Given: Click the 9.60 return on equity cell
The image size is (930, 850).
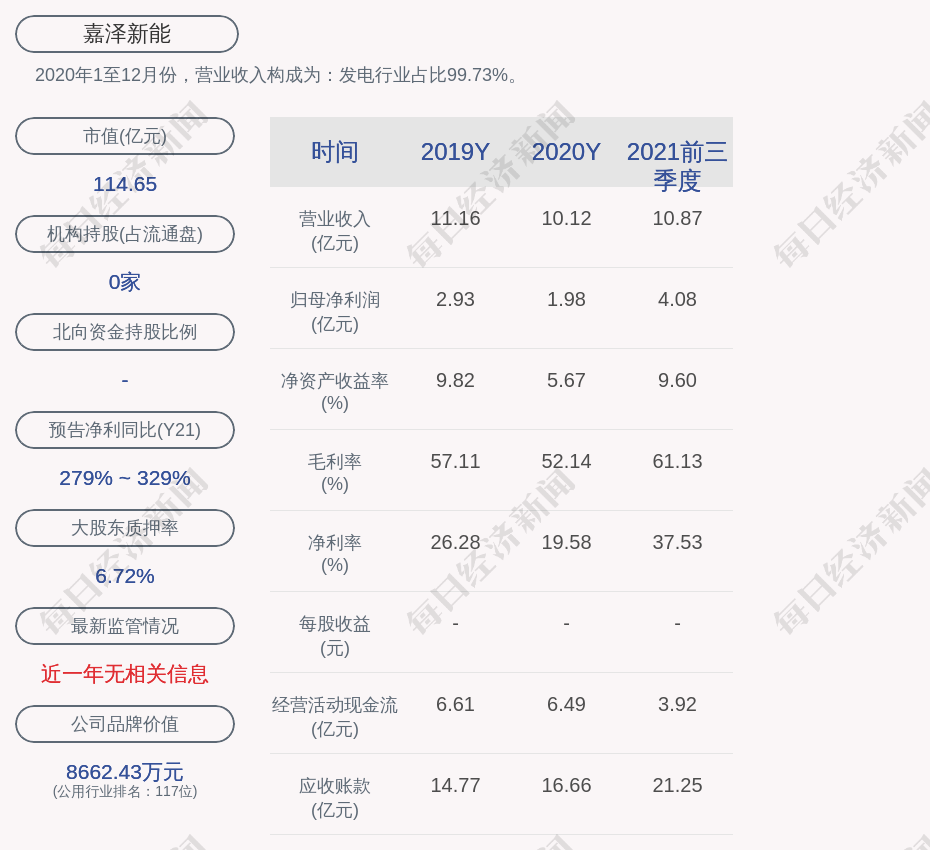Looking at the screenshot, I should (x=677, y=380).
